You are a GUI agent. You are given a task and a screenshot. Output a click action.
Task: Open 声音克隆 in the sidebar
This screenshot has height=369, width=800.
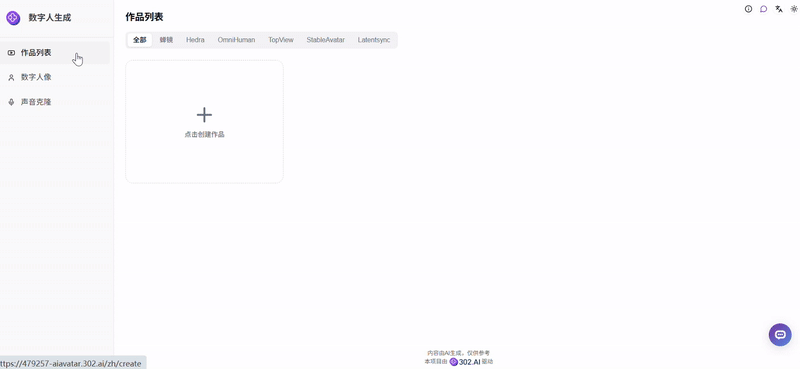click(55, 102)
